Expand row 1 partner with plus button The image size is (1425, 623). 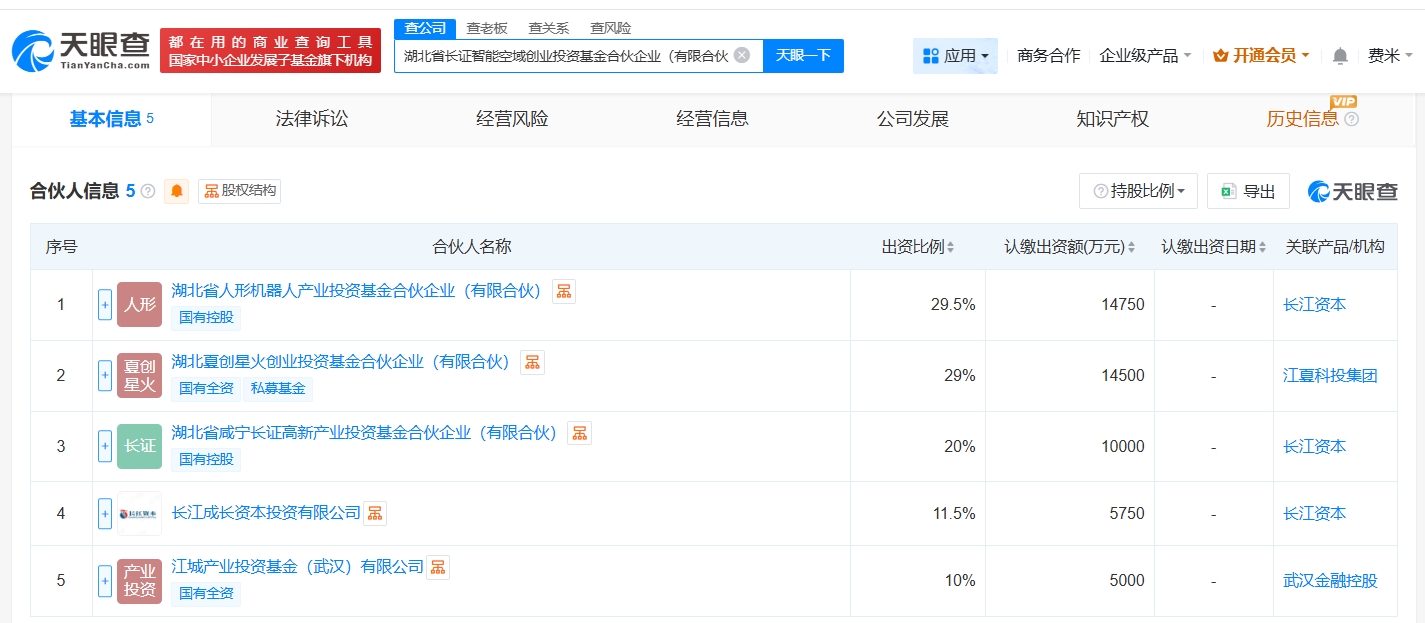[x=105, y=304]
